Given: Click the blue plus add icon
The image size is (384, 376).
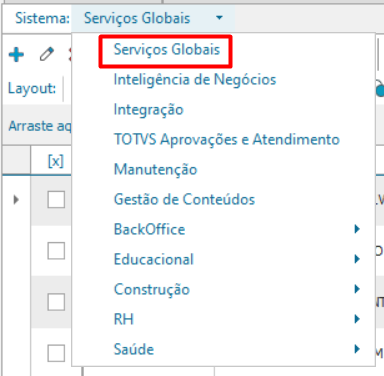Looking at the screenshot, I should [16, 55].
